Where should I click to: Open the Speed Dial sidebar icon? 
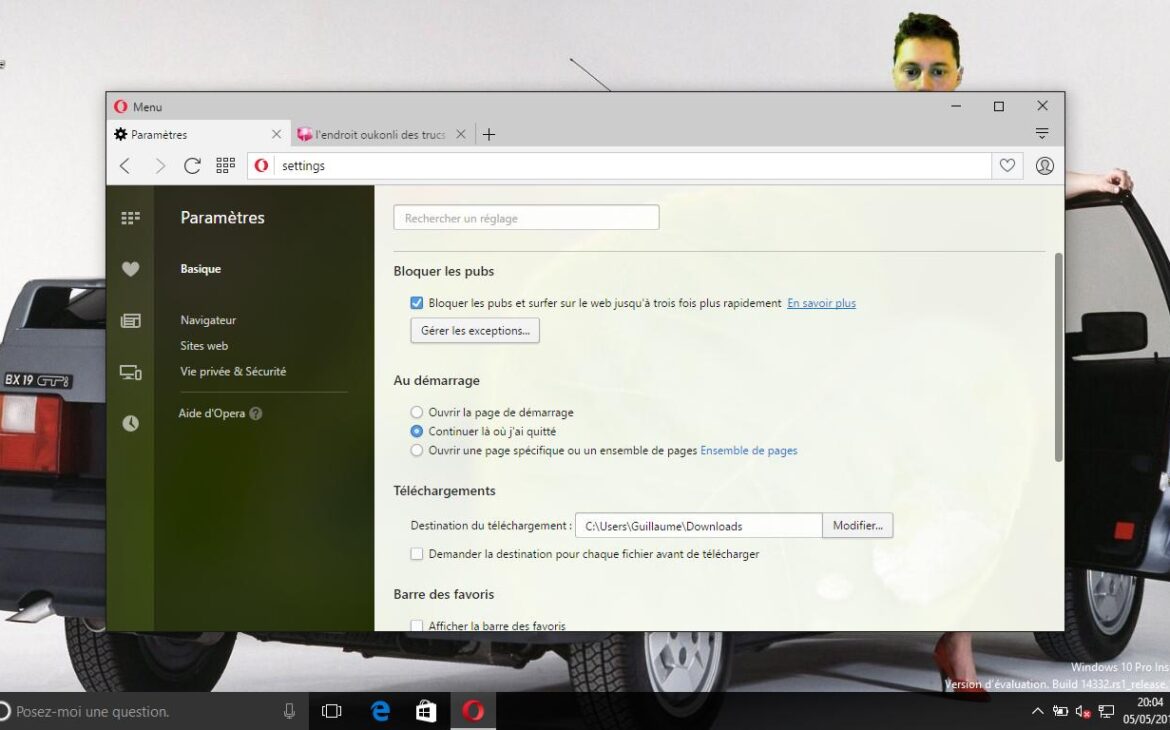tap(130, 217)
